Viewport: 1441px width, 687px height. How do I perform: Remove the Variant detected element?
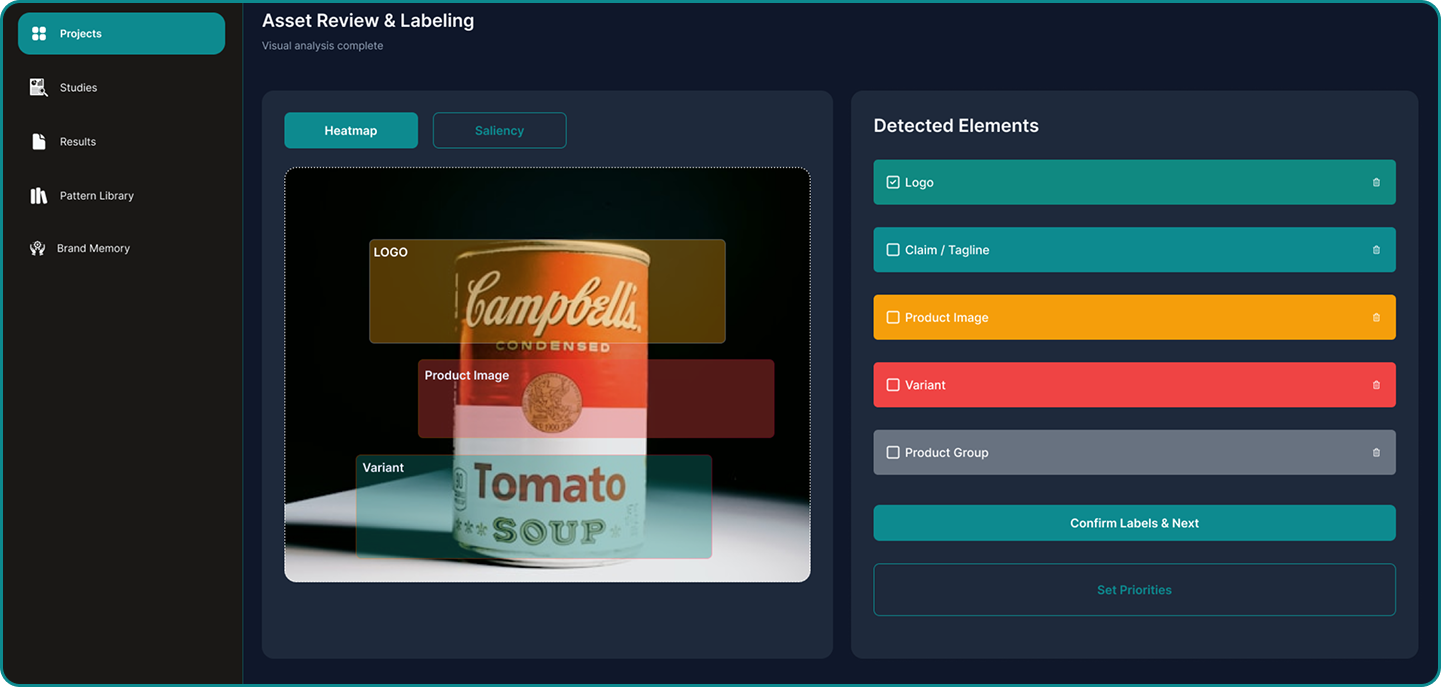[1376, 384]
